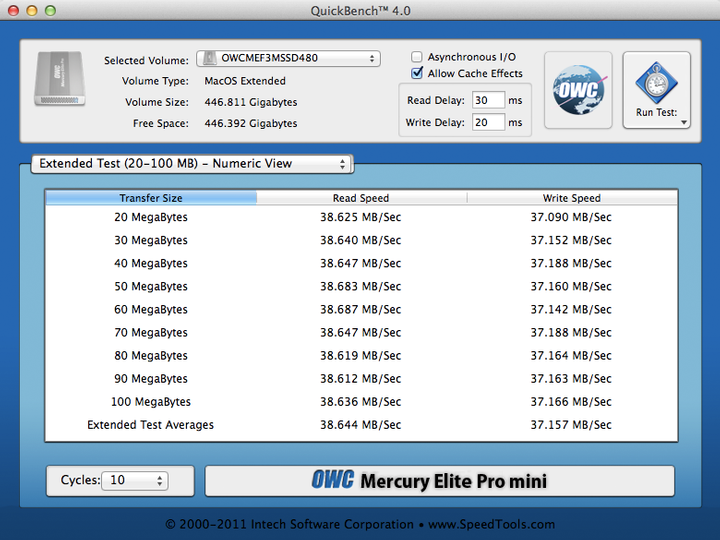Click the yellow minimize window button

click(32, 10)
